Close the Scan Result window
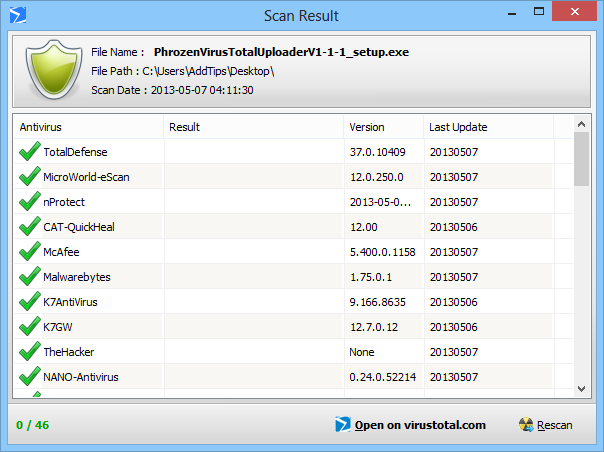Image resolution: width=604 pixels, height=452 pixels. pyautogui.click(x=575, y=12)
